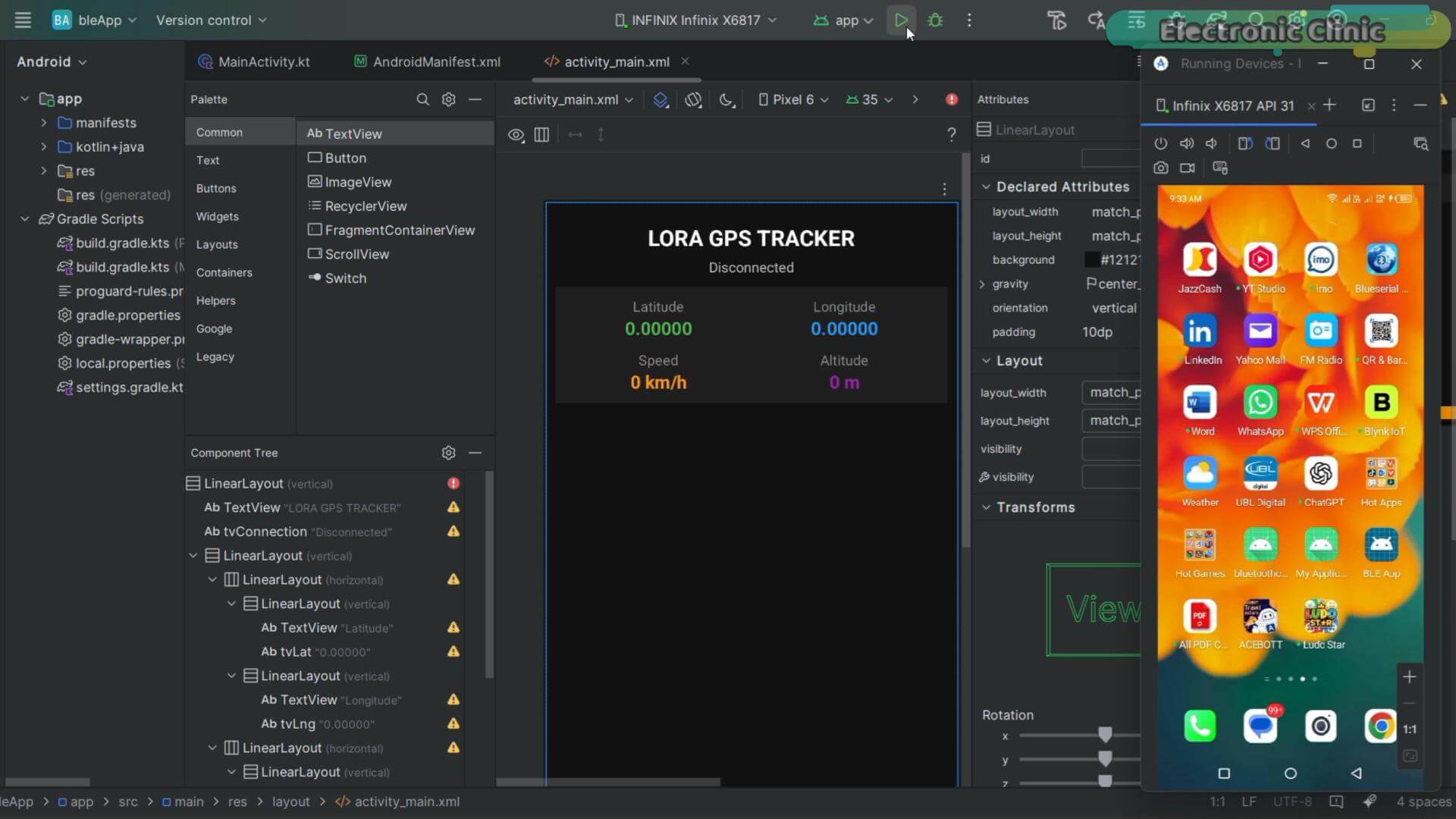The image size is (1456, 819).
Task: Adjust Rotation x slider
Action: [1105, 735]
